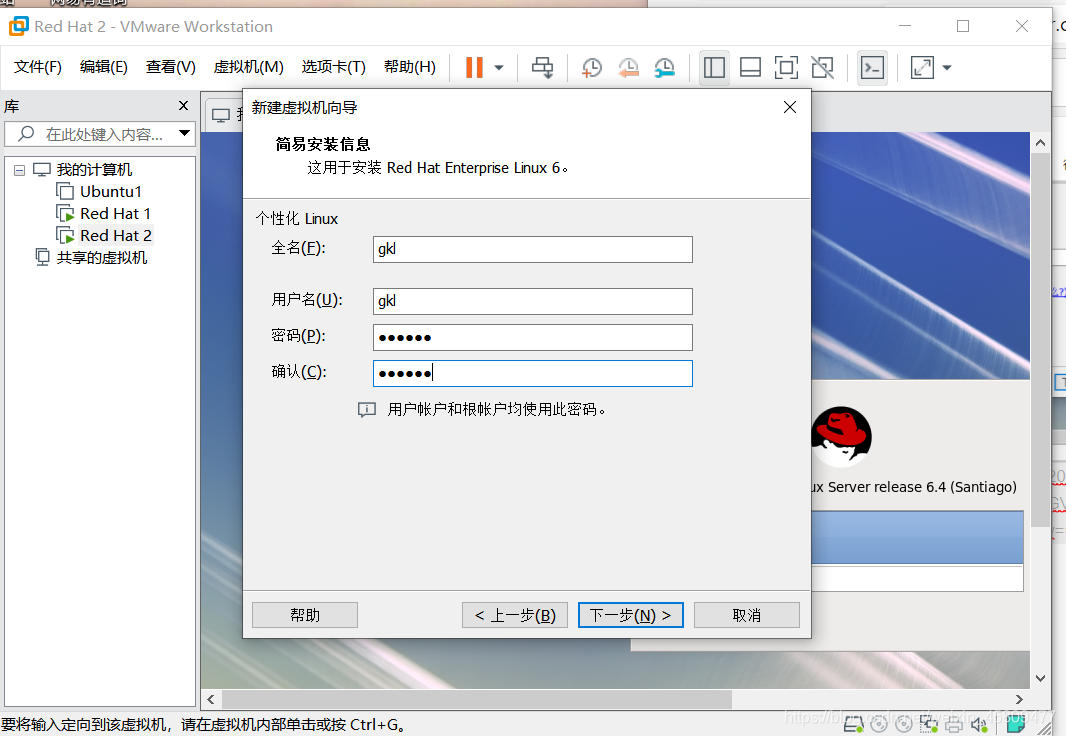The image size is (1066, 736).
Task: Select Ubuntu1 in the library tree
Action: (x=110, y=192)
